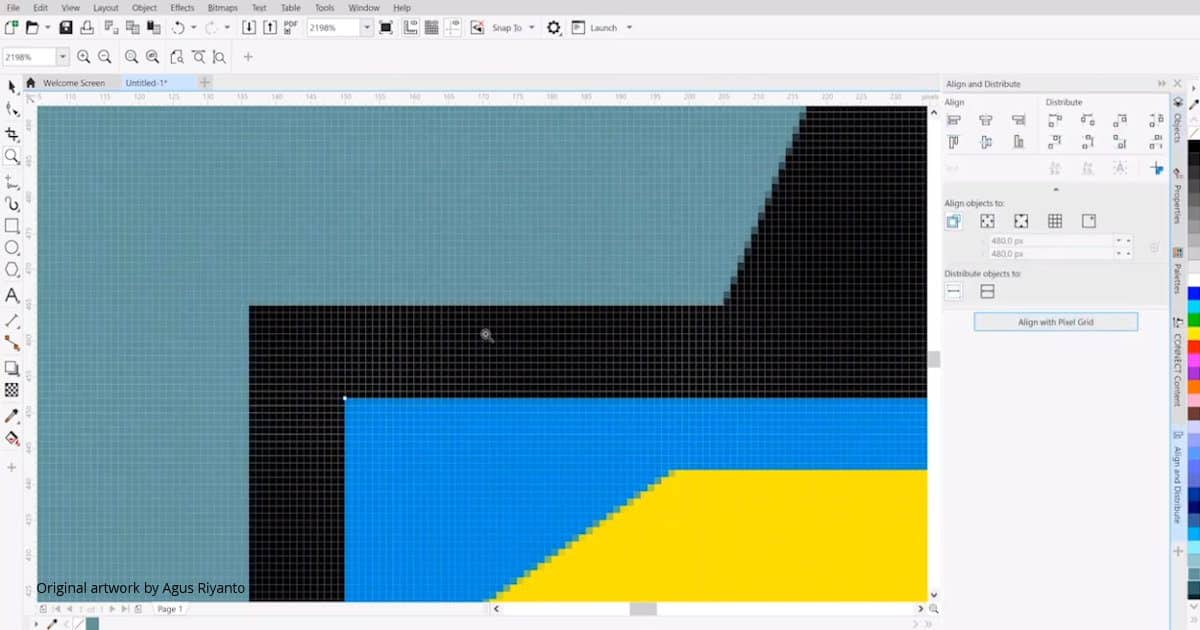
Task: Choose the Rectangle tool
Action: 12,226
